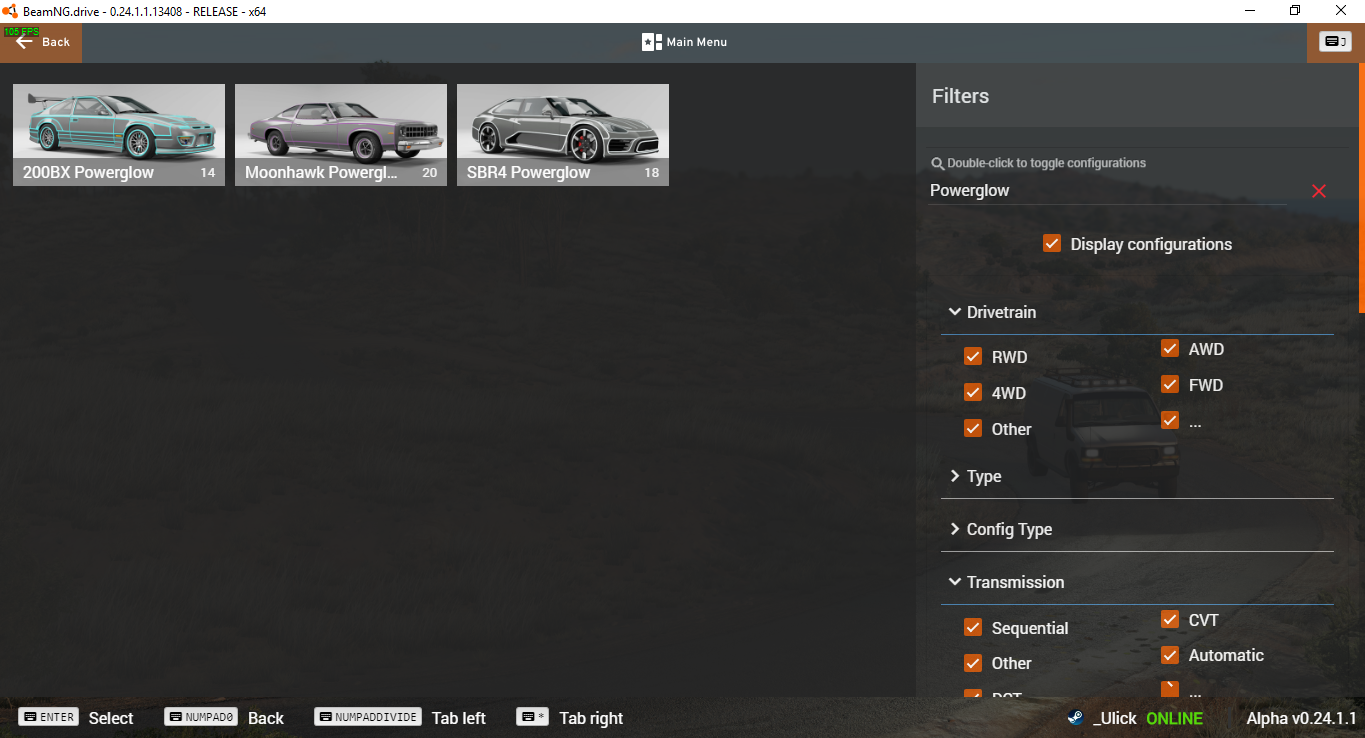Select the 200BX Powerglow vehicle thumbnail
Viewport: 1365px width, 738px height.
[x=119, y=135]
